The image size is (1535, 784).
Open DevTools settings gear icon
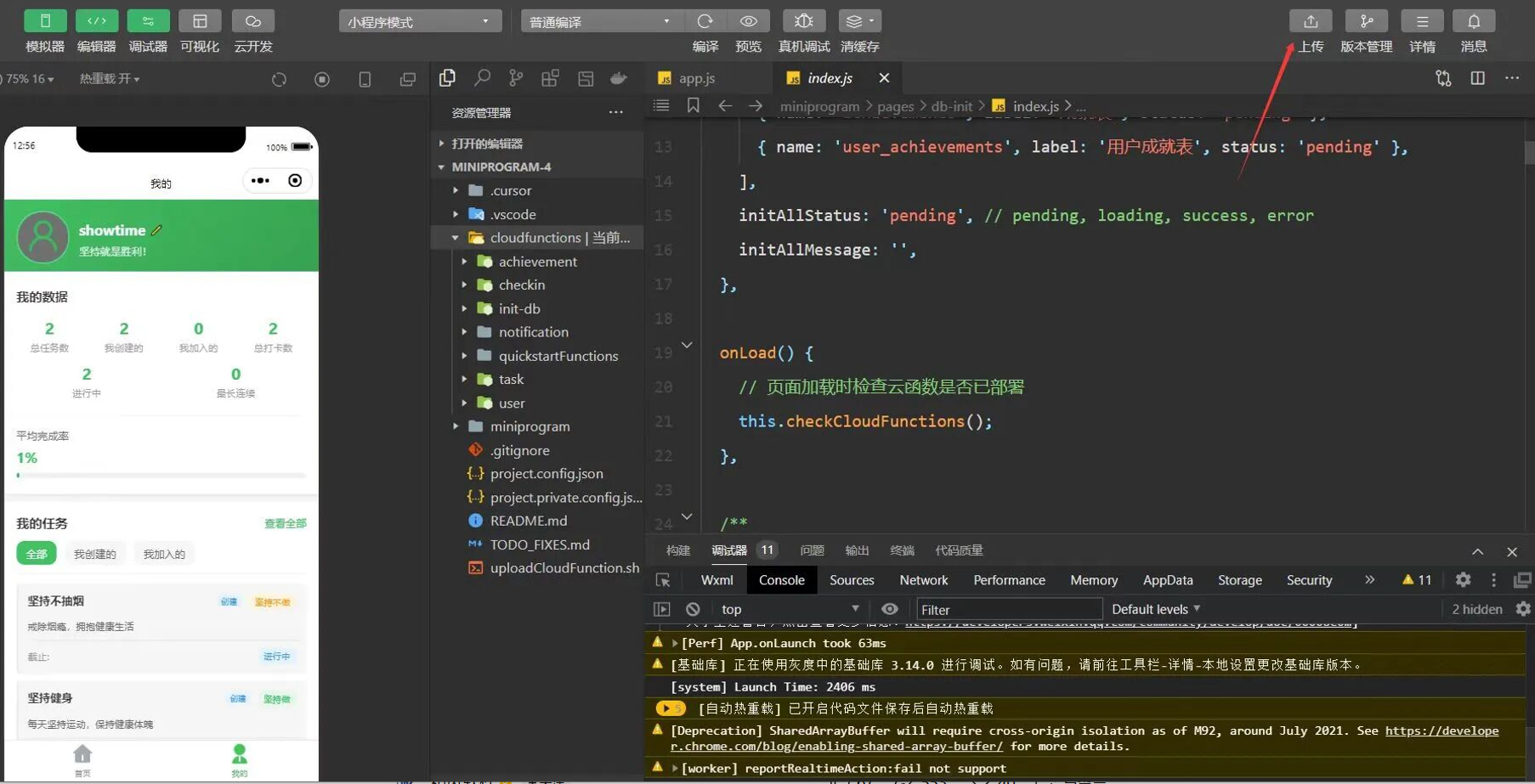pos(1463,580)
